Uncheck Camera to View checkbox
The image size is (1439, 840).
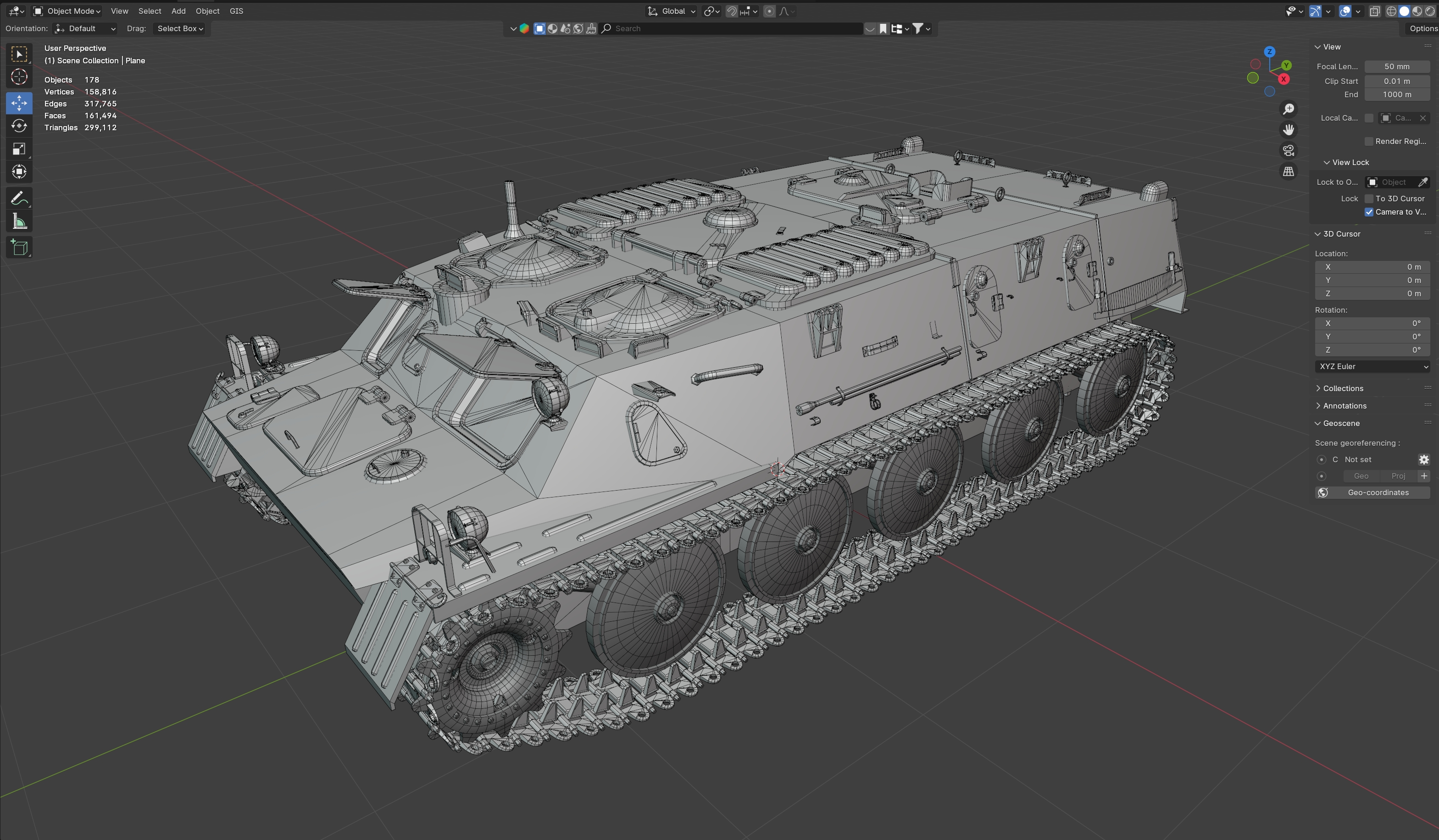click(x=1369, y=212)
